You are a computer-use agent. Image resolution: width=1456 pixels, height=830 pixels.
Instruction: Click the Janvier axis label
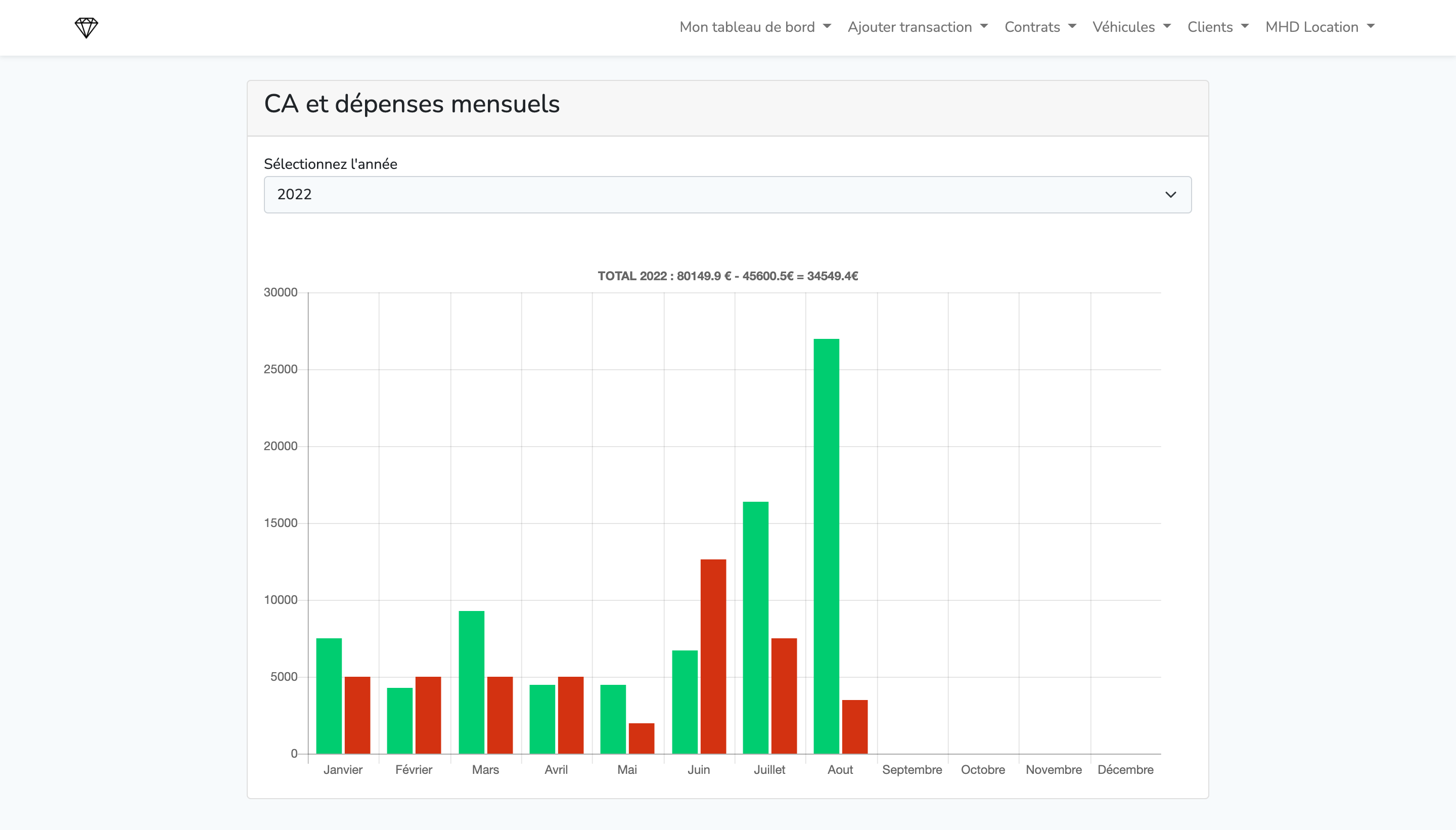click(343, 770)
